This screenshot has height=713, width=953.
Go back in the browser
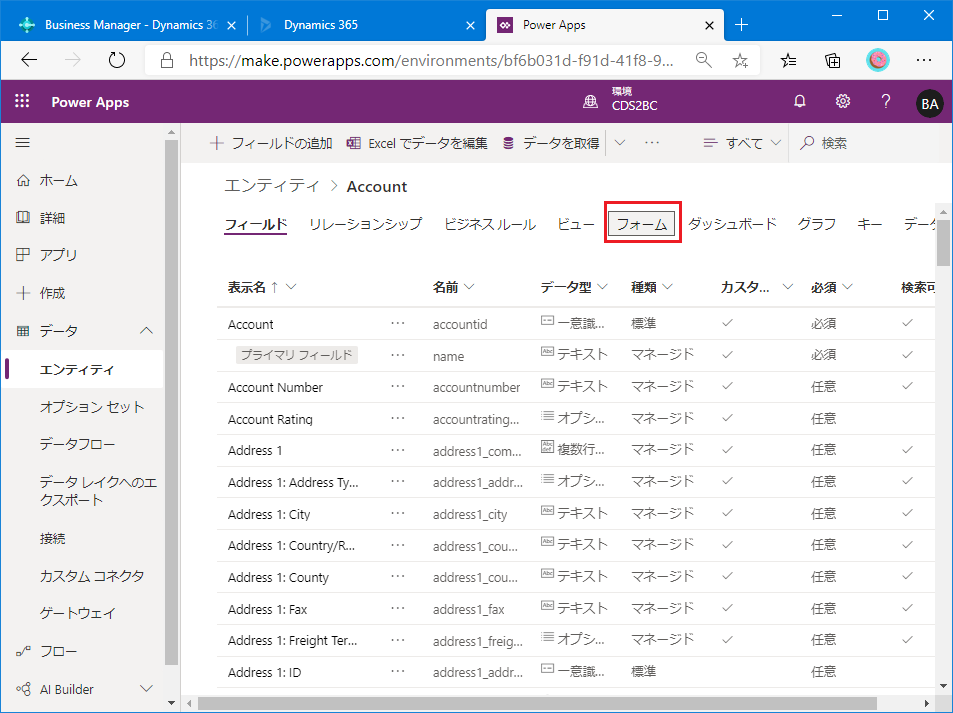29,60
